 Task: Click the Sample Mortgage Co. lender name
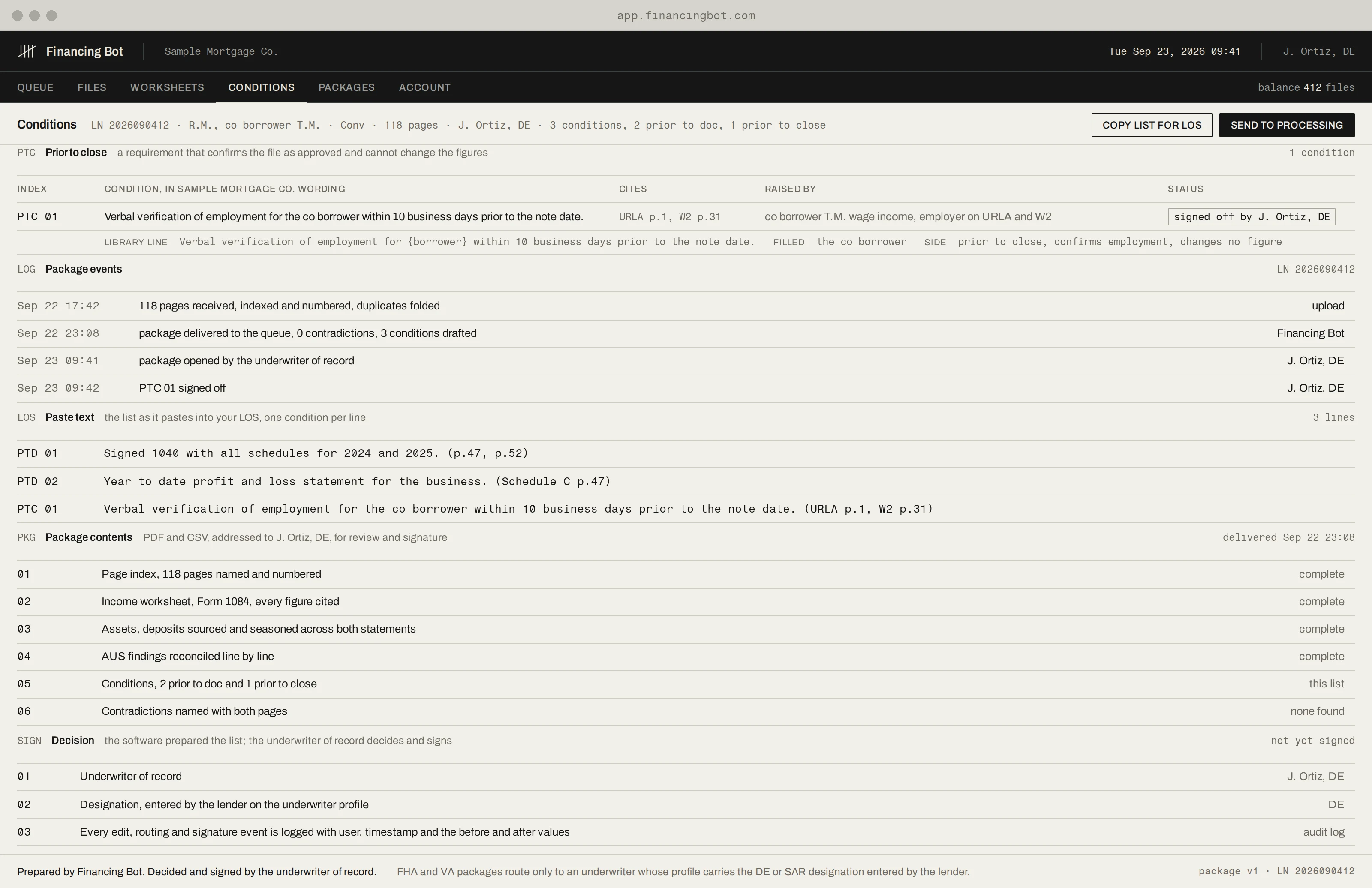(221, 51)
